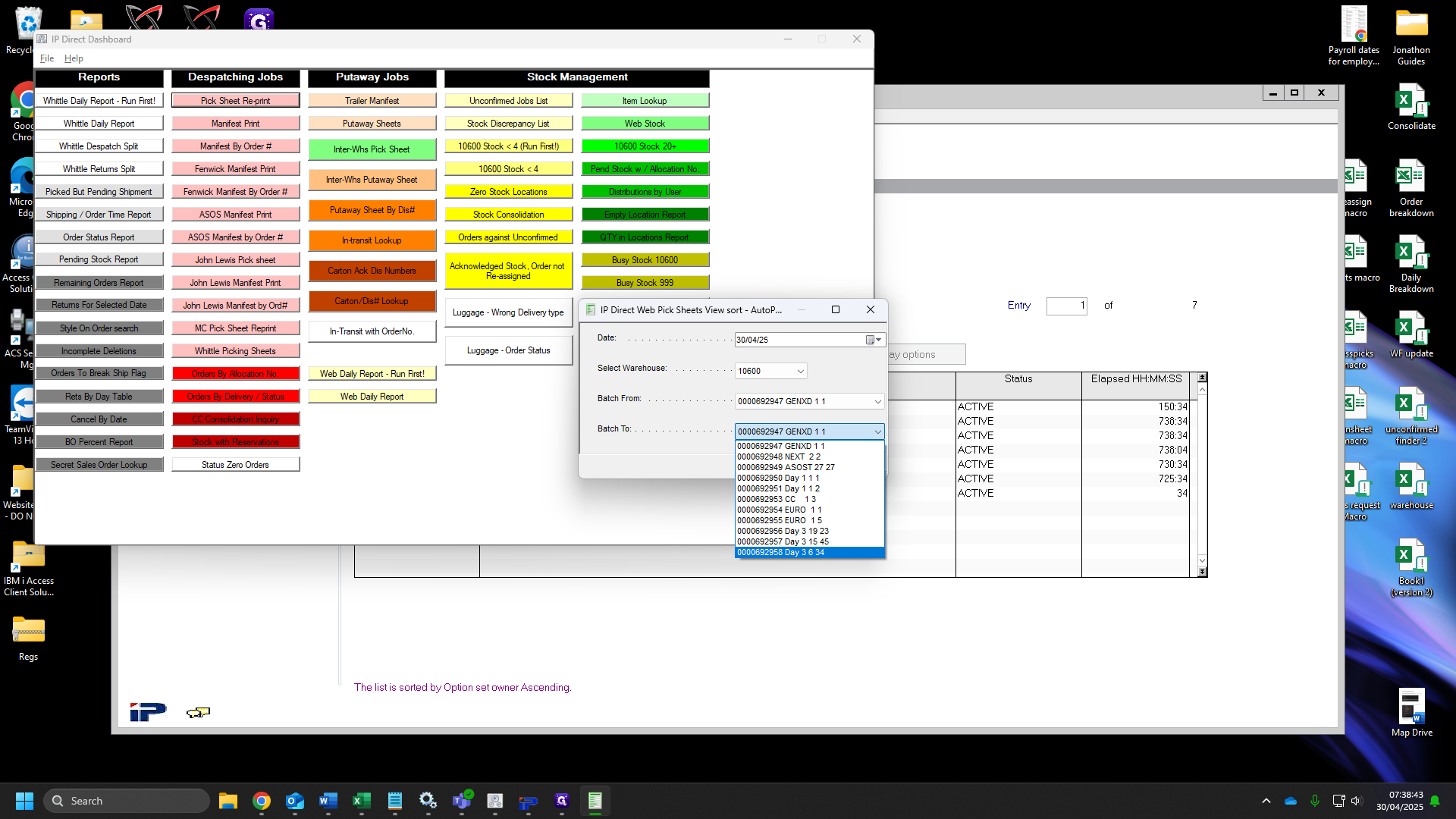Open Unconfirmed Jobs List
Screen dimensions: 1456x819
pyautogui.click(x=508, y=101)
